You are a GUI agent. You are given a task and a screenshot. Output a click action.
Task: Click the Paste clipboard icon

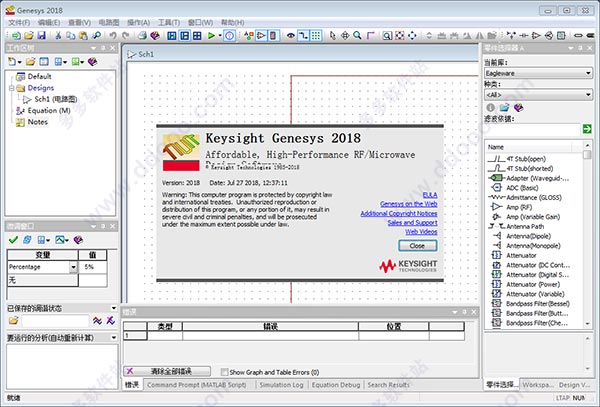tap(83, 36)
